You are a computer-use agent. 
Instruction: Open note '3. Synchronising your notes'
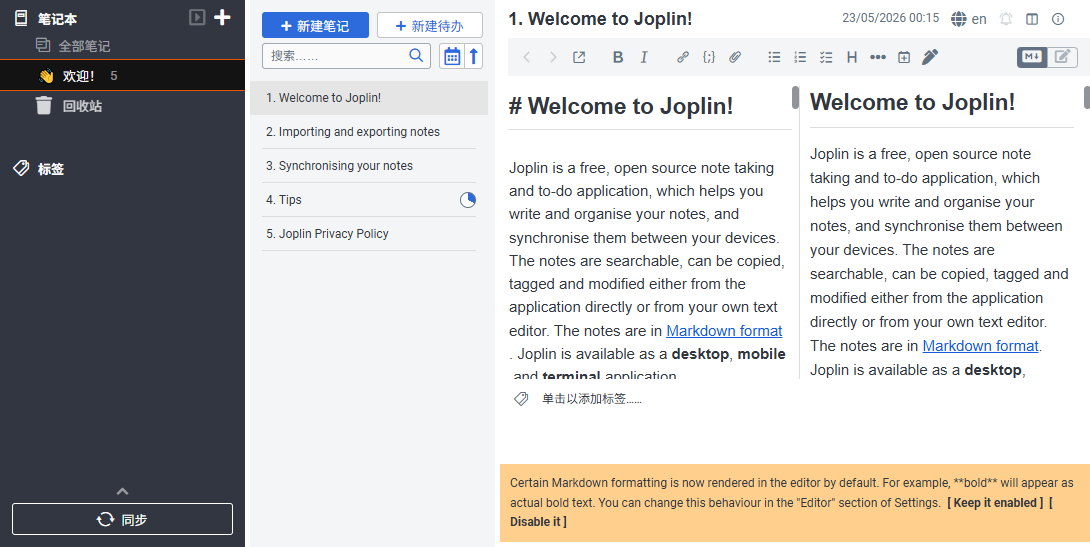pyautogui.click(x=369, y=165)
